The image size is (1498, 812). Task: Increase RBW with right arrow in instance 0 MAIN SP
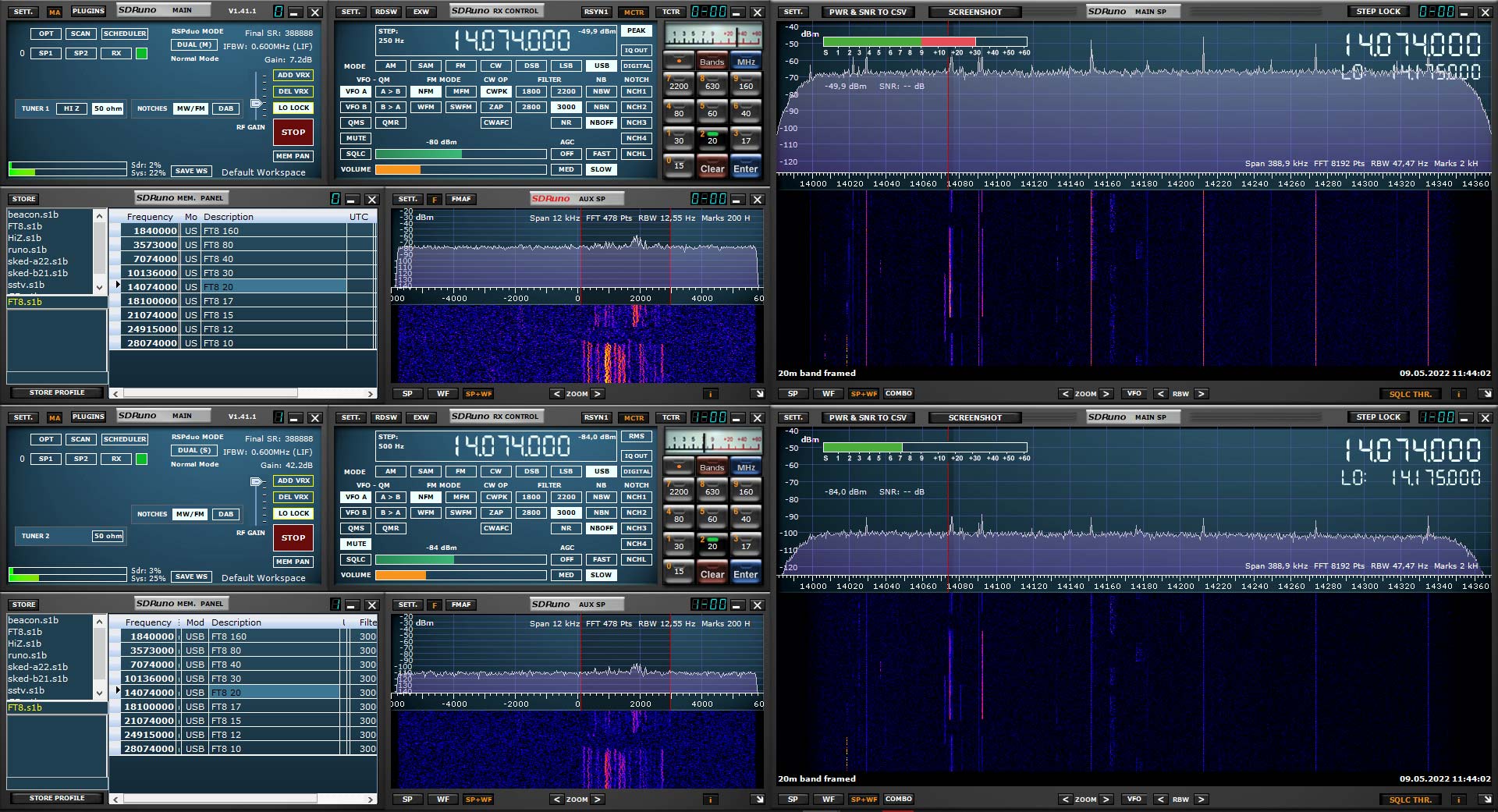coord(1202,394)
